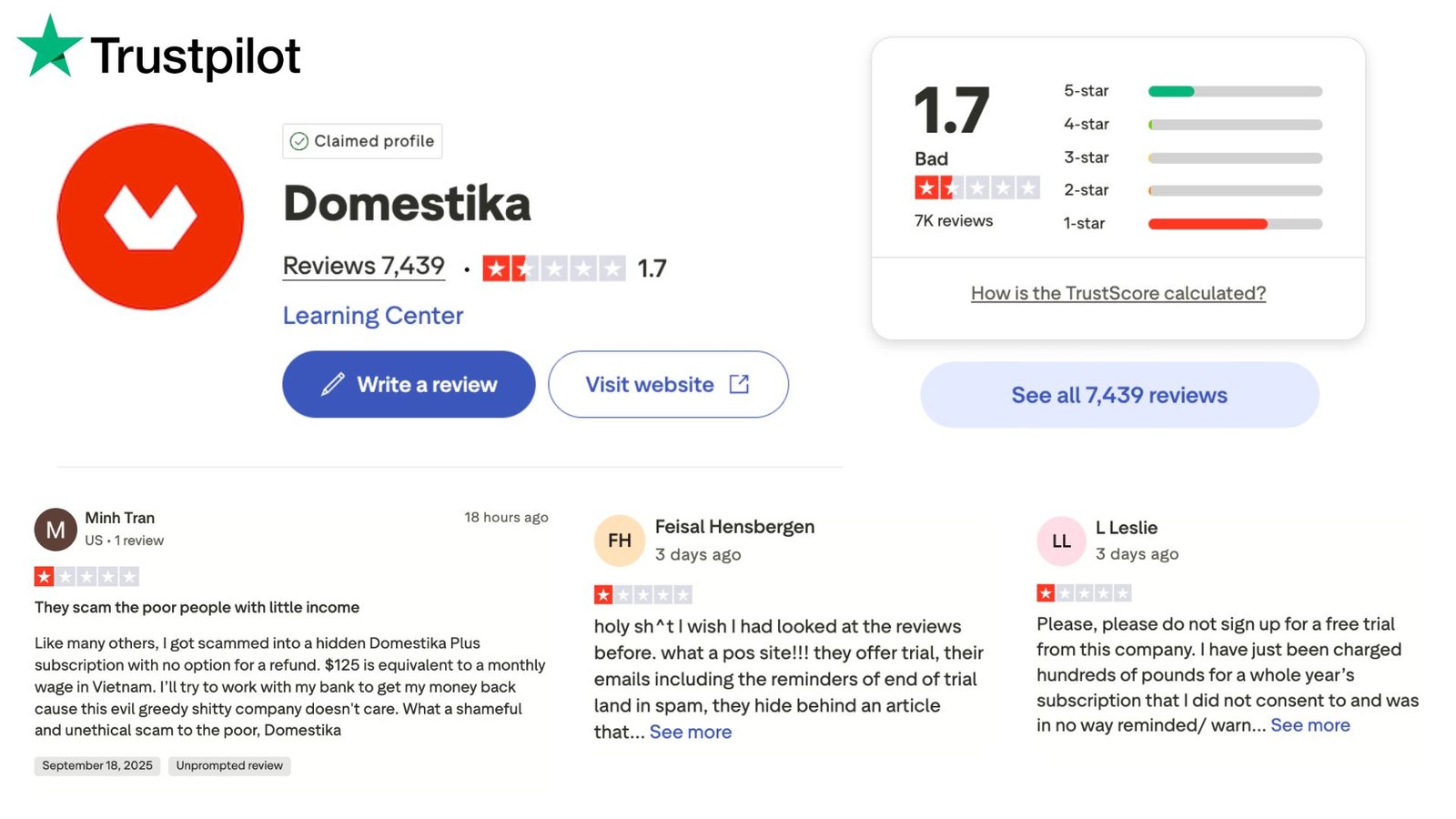Viewport: 1456px width, 819px height.
Task: Click L Leslie's LL avatar
Action: [x=1061, y=541]
